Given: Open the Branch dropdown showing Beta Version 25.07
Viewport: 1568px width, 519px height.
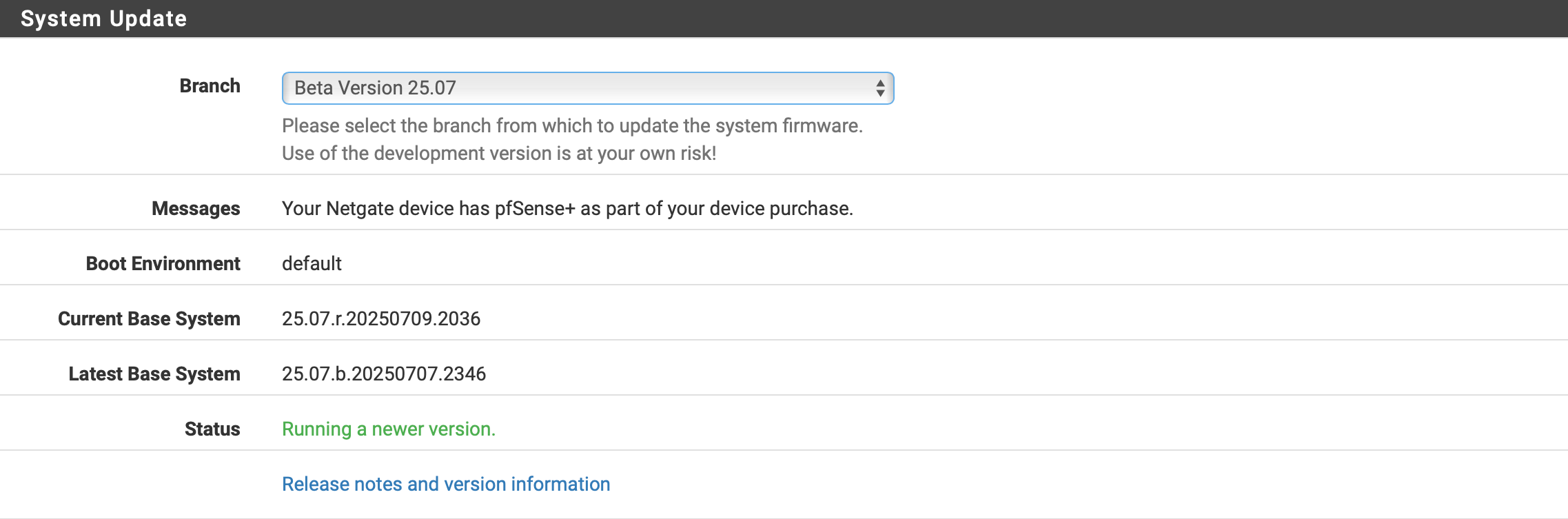Looking at the screenshot, I should (x=586, y=88).
